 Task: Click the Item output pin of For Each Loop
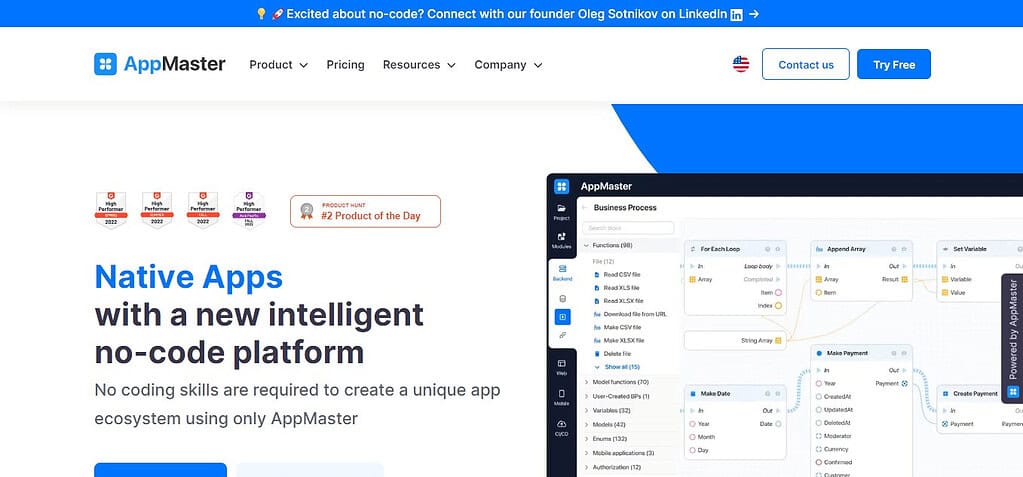[x=778, y=292]
